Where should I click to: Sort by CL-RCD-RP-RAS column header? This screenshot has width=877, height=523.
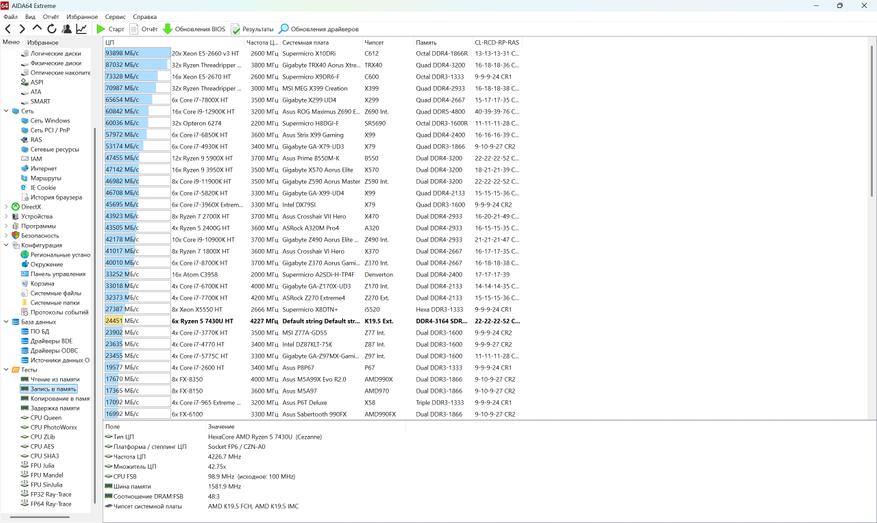pyautogui.click(x=498, y=43)
